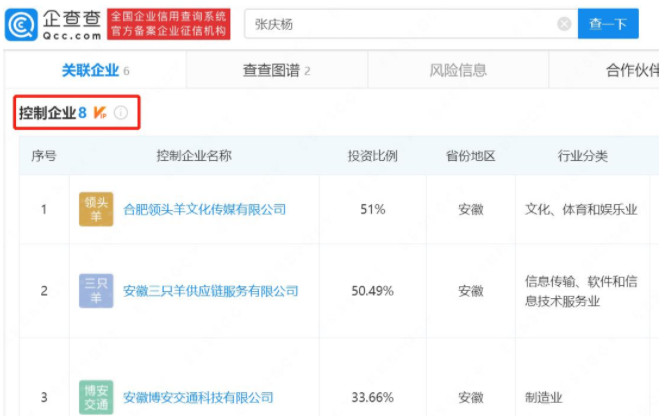Click the 全国企业信用查询系统 red banner
The height and width of the screenshot is (416, 666).
coord(169,24)
